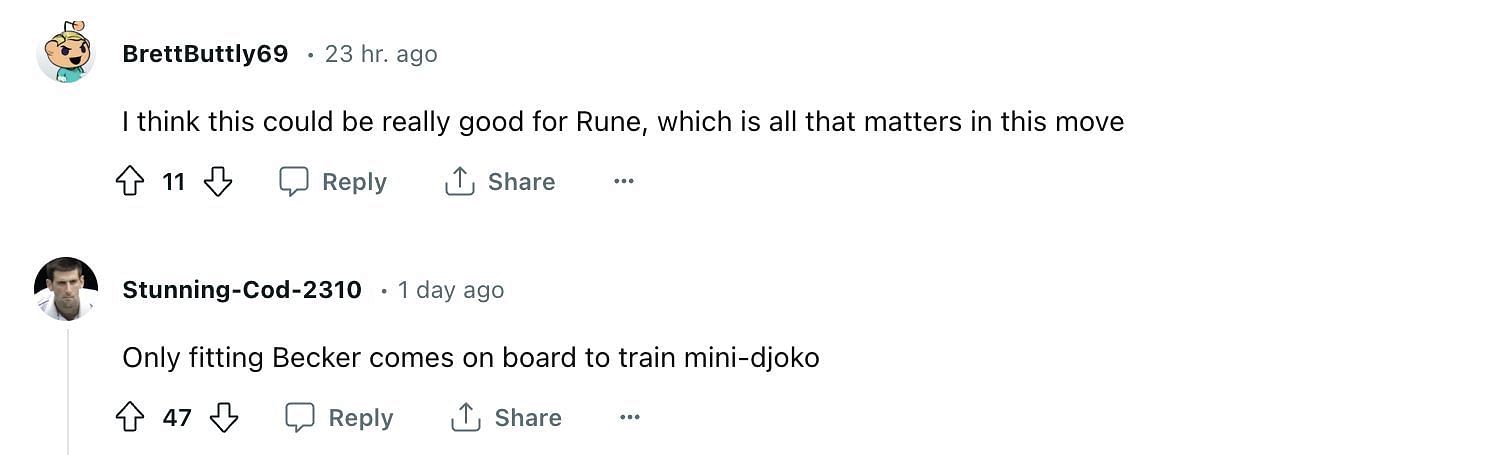This screenshot has height=455, width=1500.
Task: Click Stunning-Cod-2310's avatar photo
Action: tap(66, 289)
